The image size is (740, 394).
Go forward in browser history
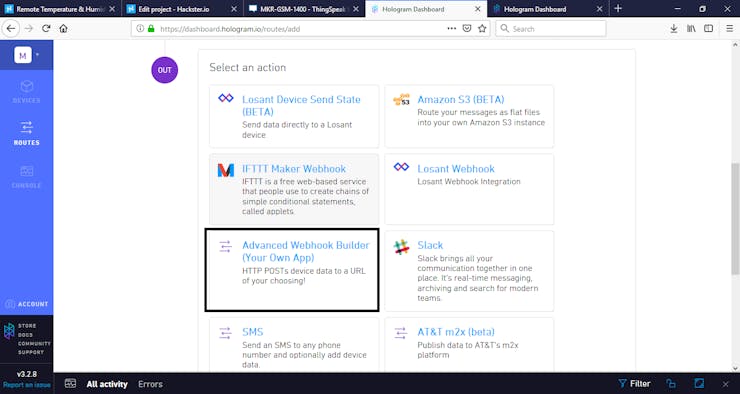click(29, 28)
